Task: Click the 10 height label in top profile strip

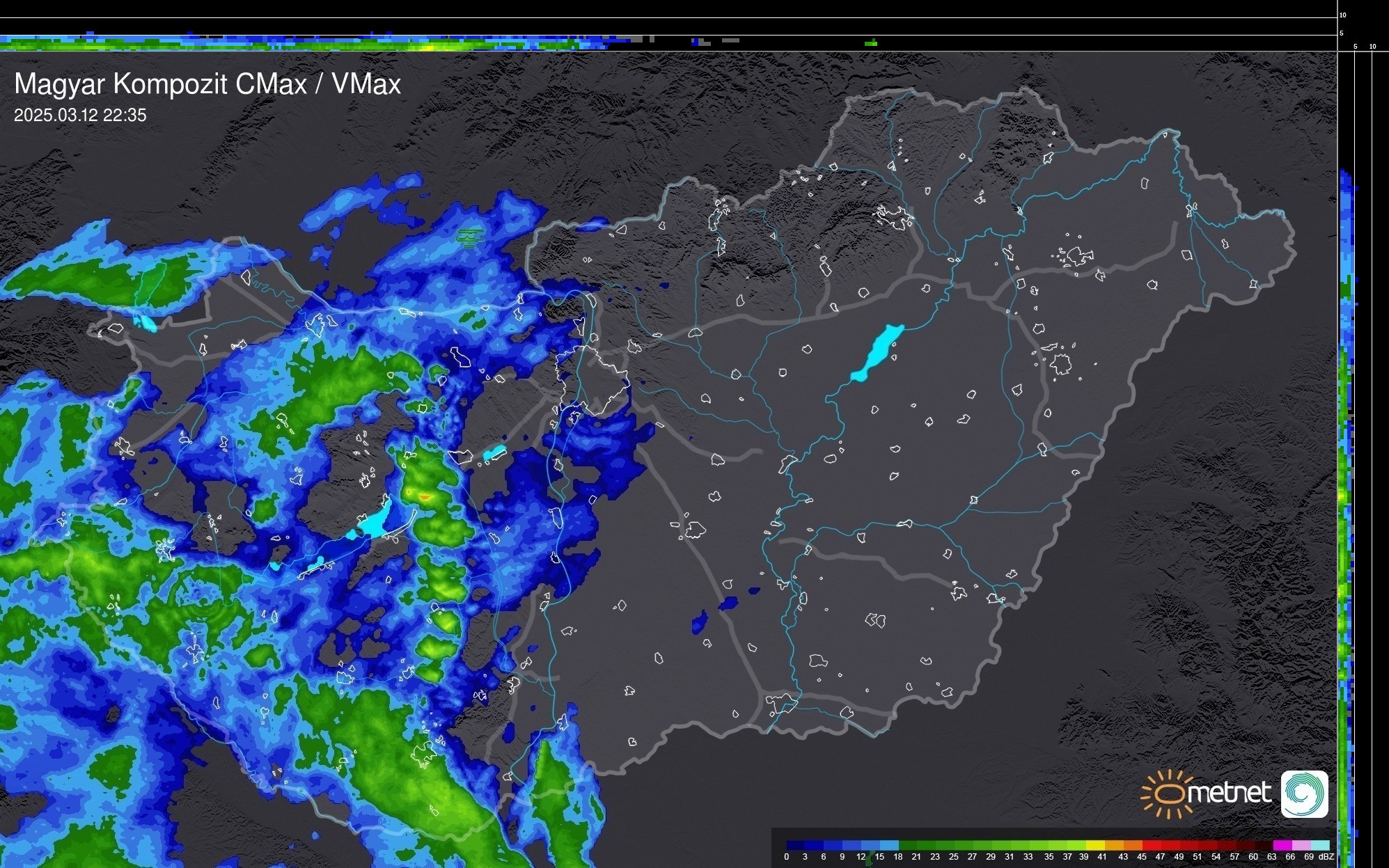Action: click(x=1343, y=15)
